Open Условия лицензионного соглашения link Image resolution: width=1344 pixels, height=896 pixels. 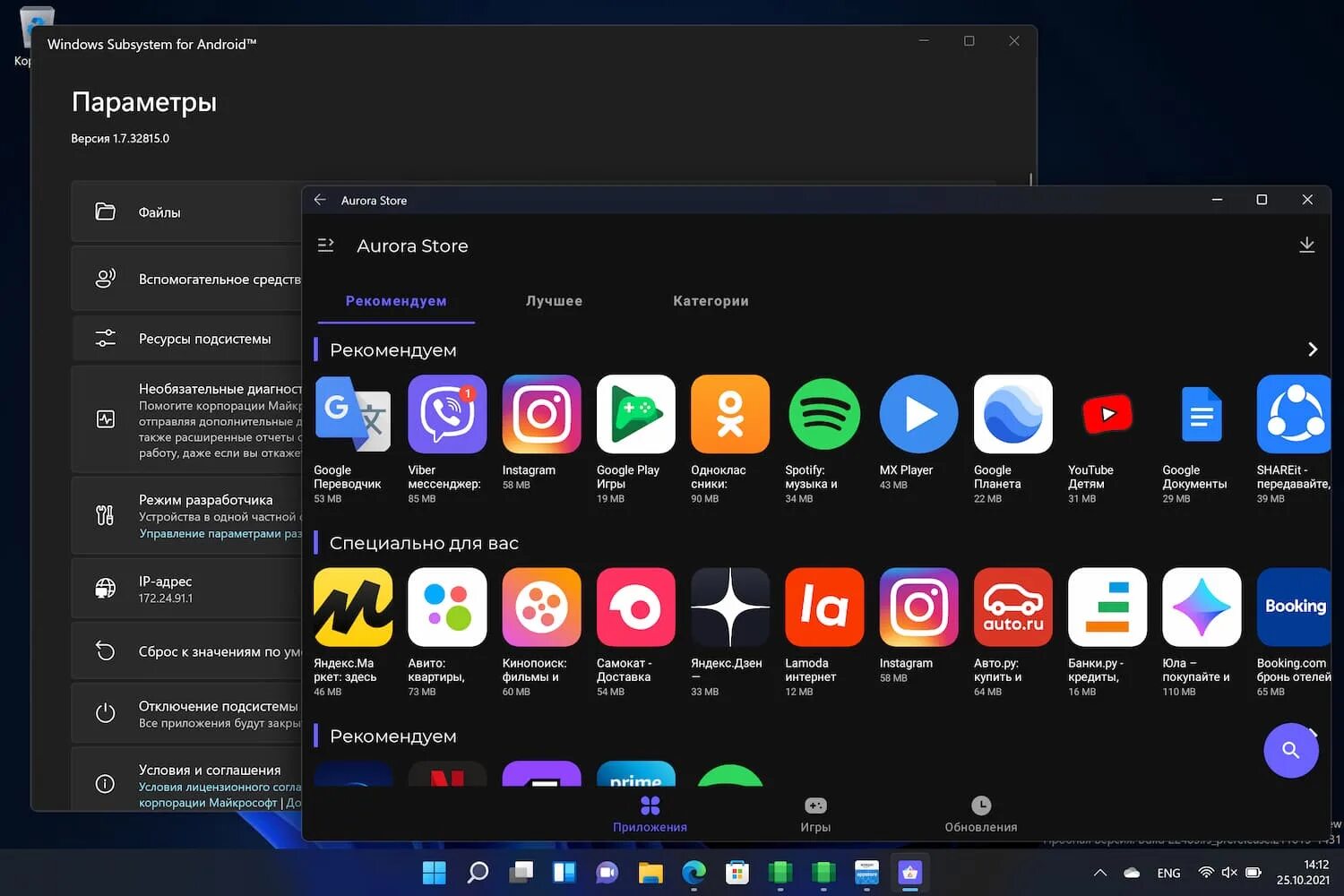click(220, 787)
